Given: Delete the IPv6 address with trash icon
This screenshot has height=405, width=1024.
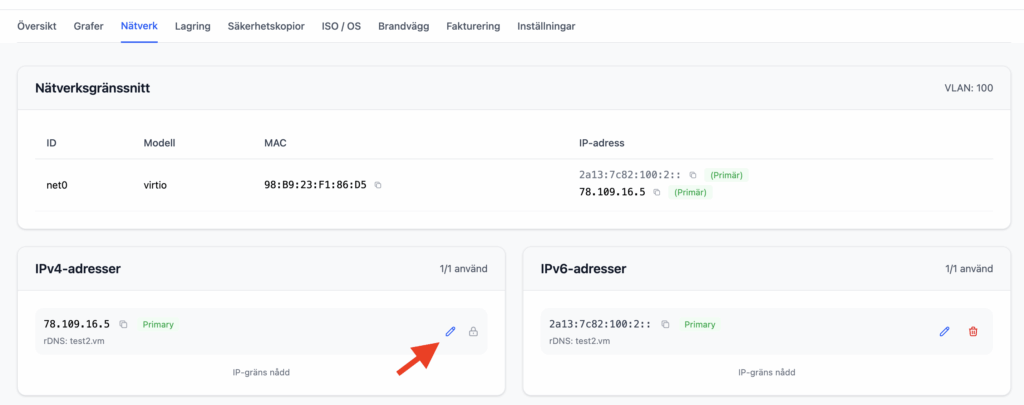Looking at the screenshot, I should click(972, 331).
